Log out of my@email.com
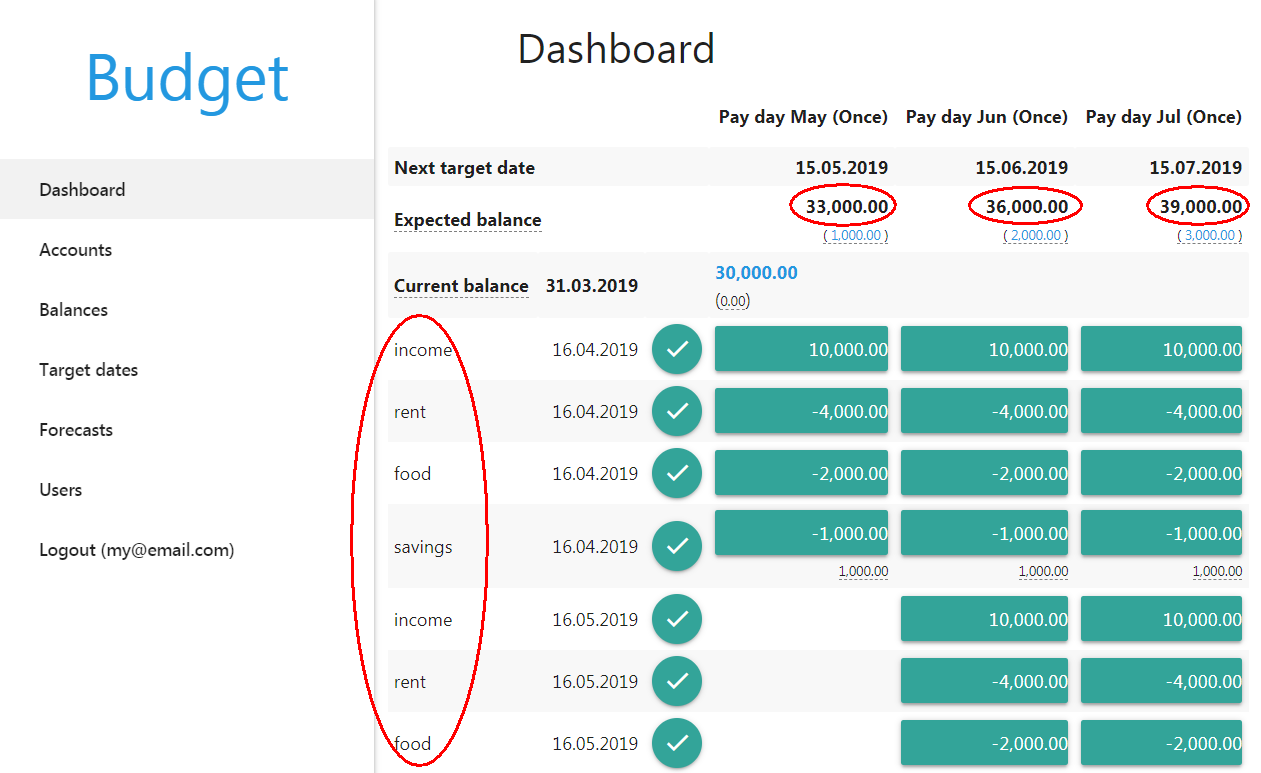This screenshot has width=1261, height=773. pyautogui.click(x=137, y=550)
